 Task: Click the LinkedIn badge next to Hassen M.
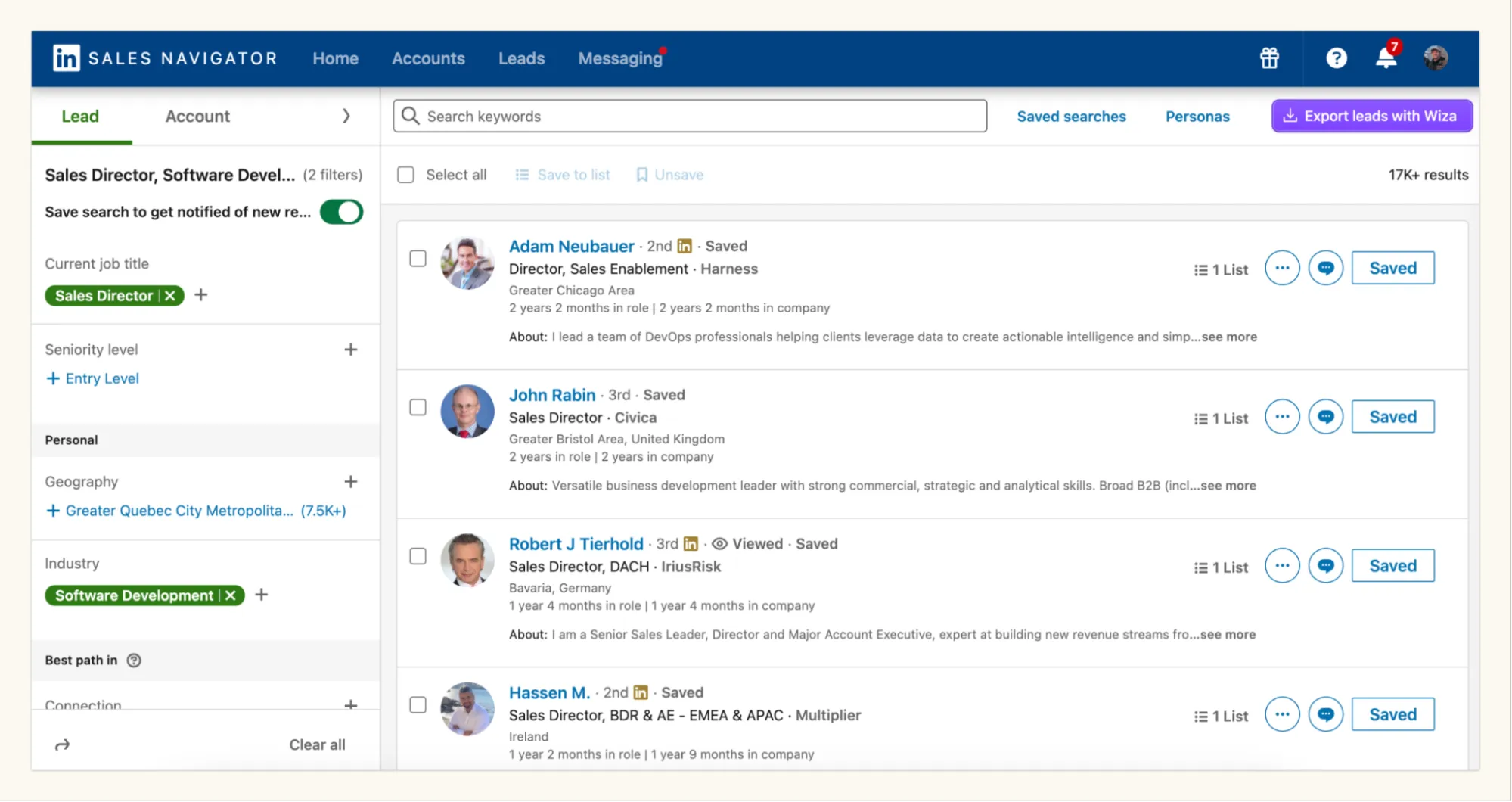[640, 692]
